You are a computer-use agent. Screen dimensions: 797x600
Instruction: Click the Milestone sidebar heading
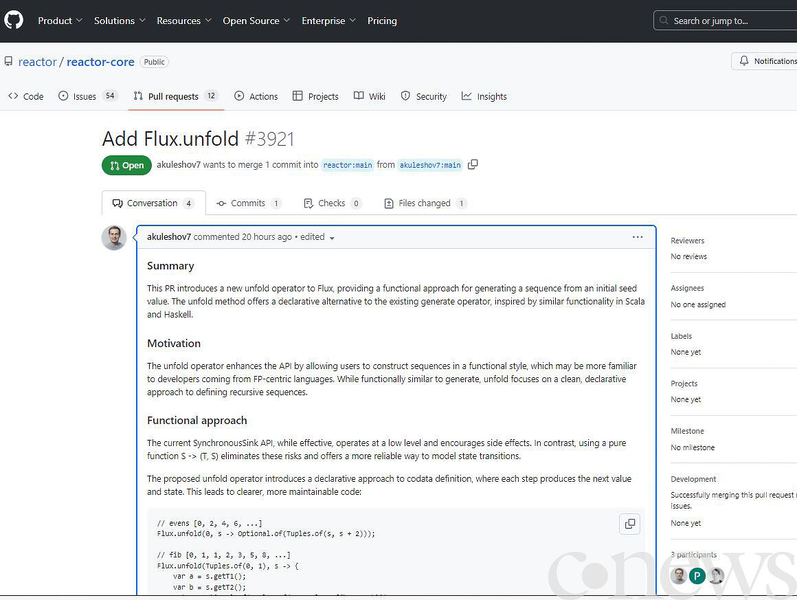pos(687,431)
